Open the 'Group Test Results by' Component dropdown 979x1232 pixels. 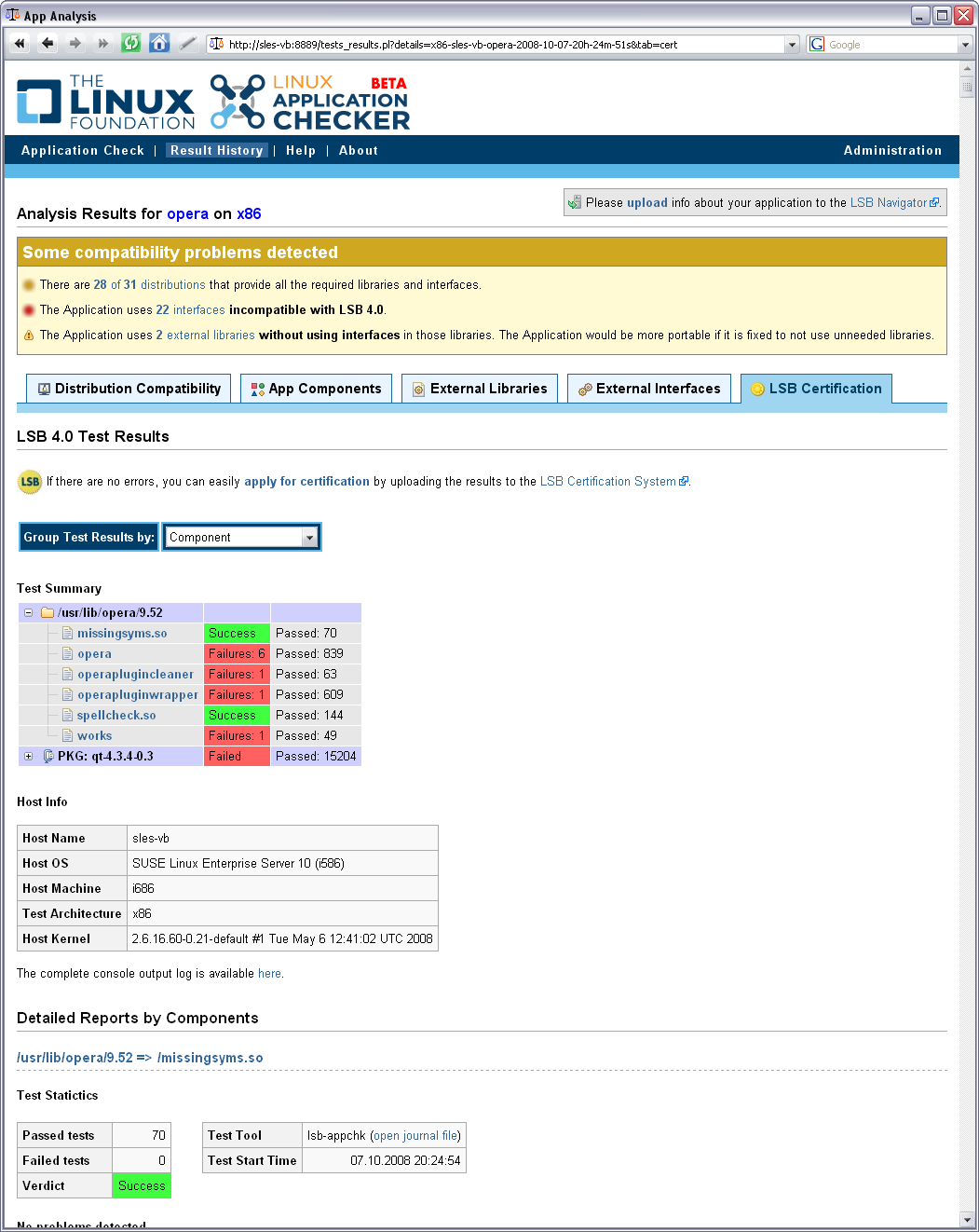click(x=242, y=537)
